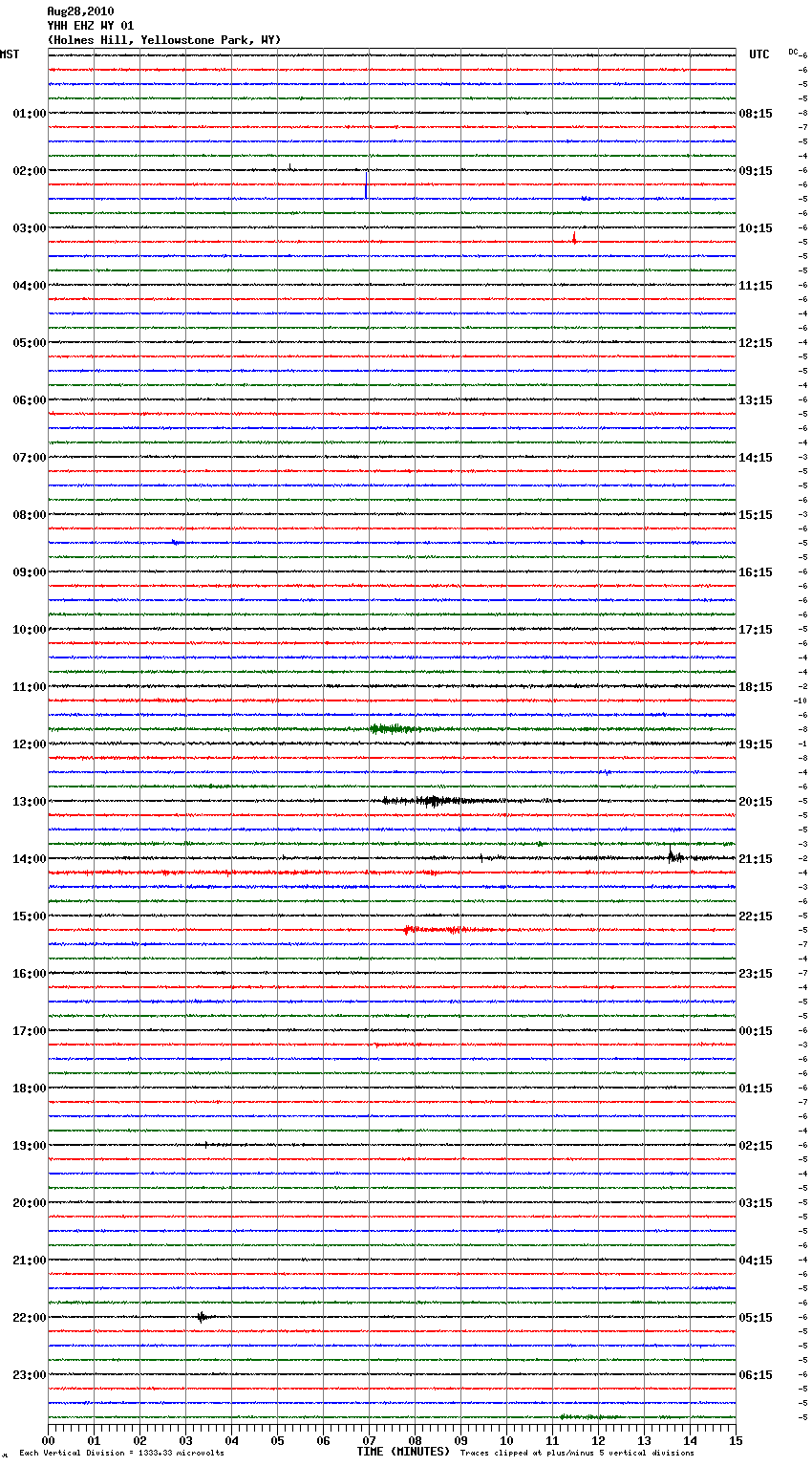Select the 07:00 MST row label
The image size is (812, 1466).
click(x=30, y=458)
